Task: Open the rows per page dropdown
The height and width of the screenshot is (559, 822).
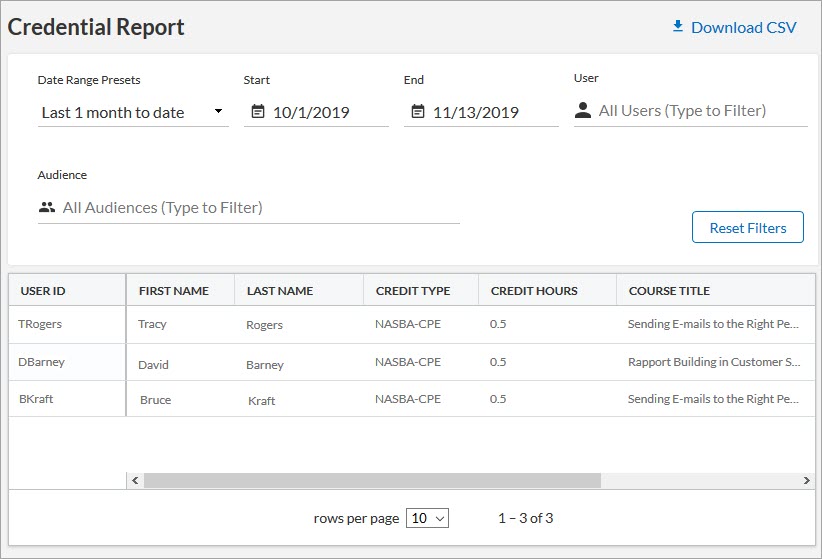Action: 428,518
